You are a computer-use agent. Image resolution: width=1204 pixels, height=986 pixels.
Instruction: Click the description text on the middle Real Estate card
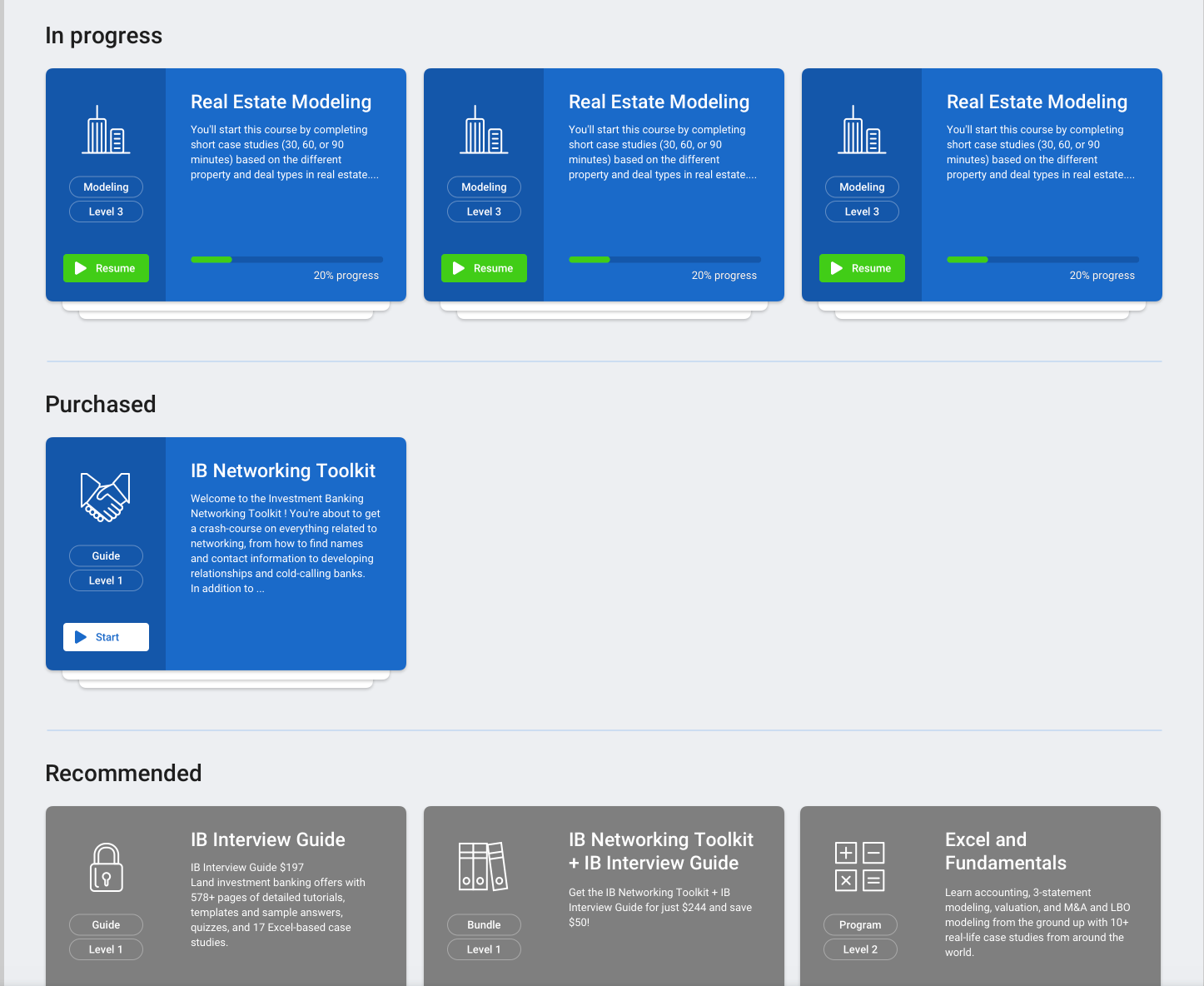click(x=663, y=152)
